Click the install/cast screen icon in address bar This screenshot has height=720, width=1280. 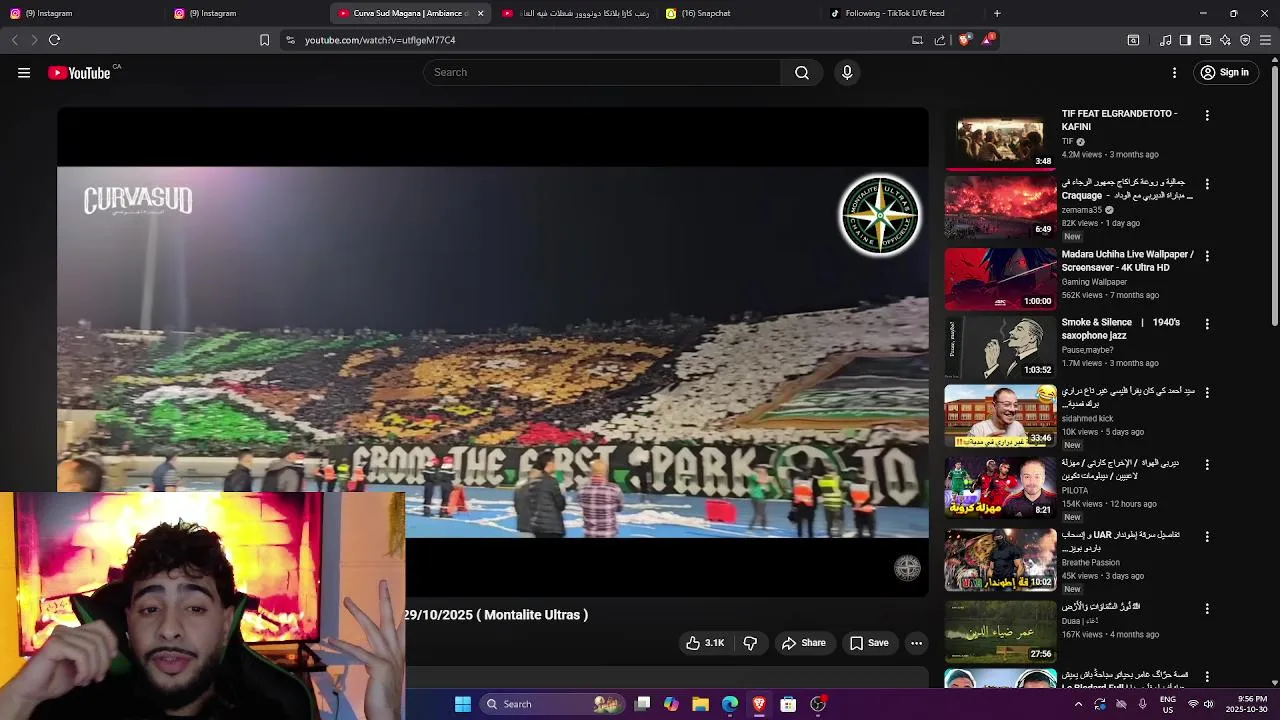917,40
